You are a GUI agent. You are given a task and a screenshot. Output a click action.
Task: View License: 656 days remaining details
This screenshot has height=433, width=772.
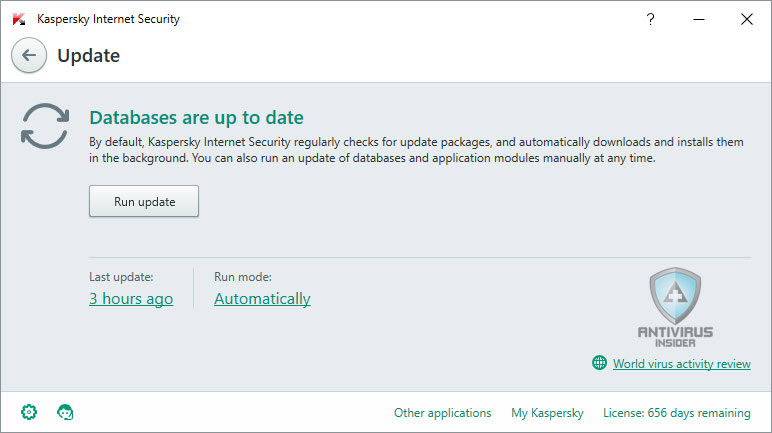pos(676,413)
